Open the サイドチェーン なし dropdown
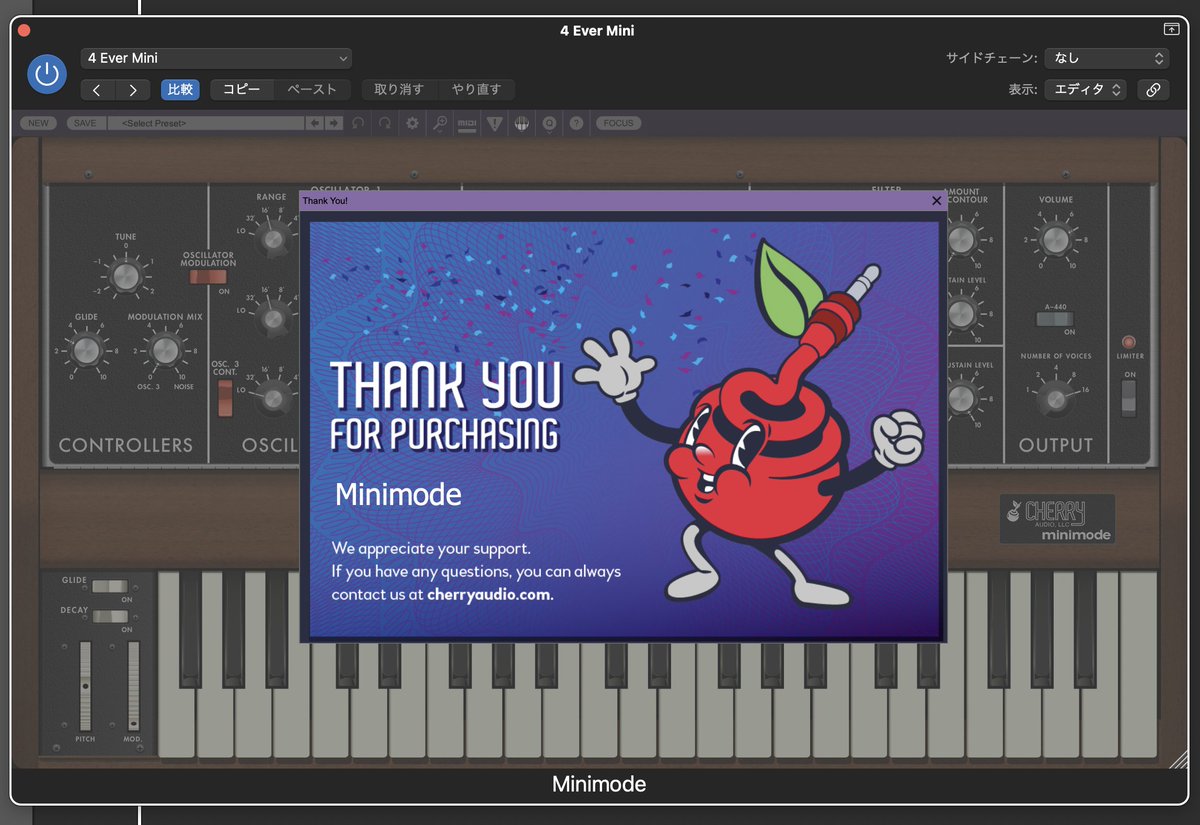 [x=1107, y=58]
